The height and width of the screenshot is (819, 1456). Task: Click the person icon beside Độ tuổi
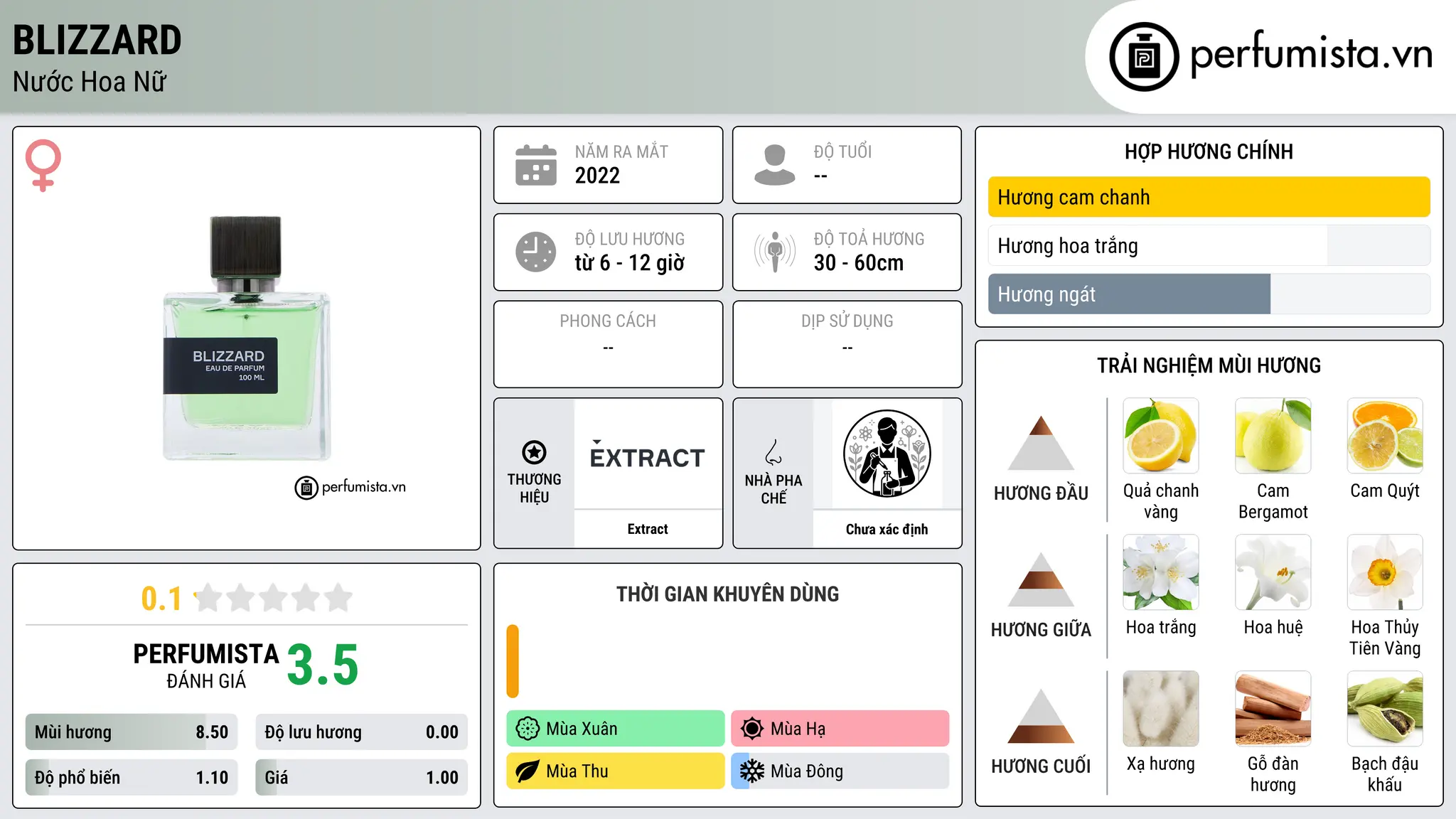point(775,165)
